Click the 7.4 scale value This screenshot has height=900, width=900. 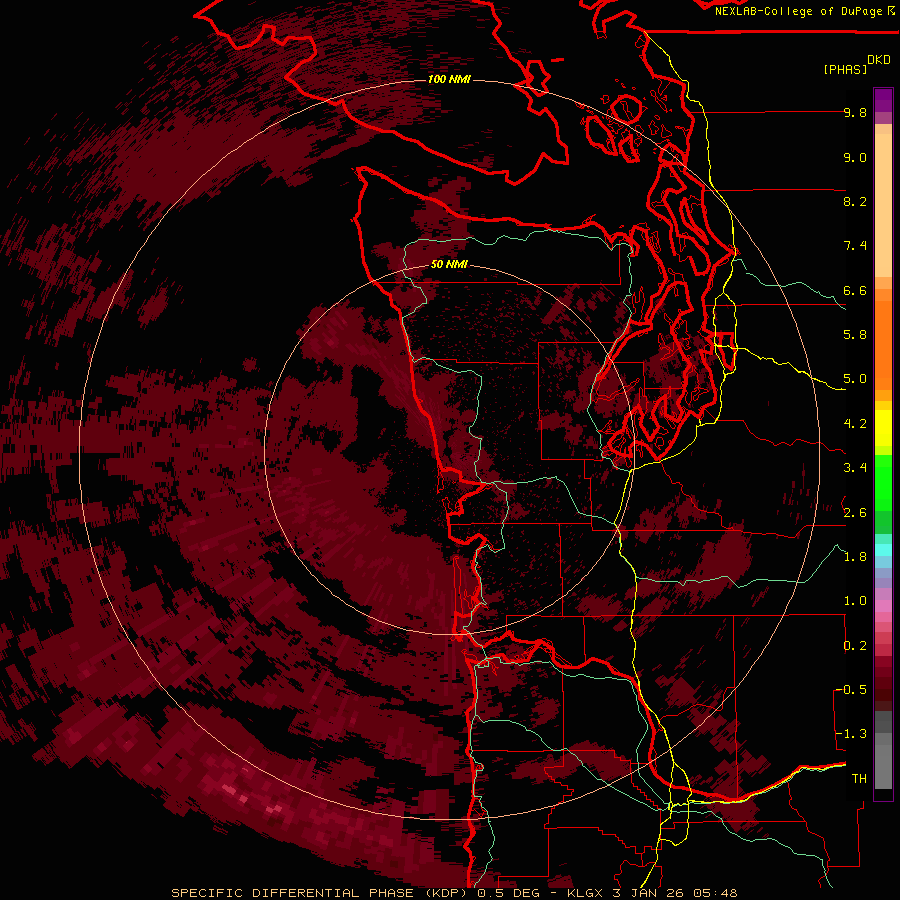coord(855,246)
